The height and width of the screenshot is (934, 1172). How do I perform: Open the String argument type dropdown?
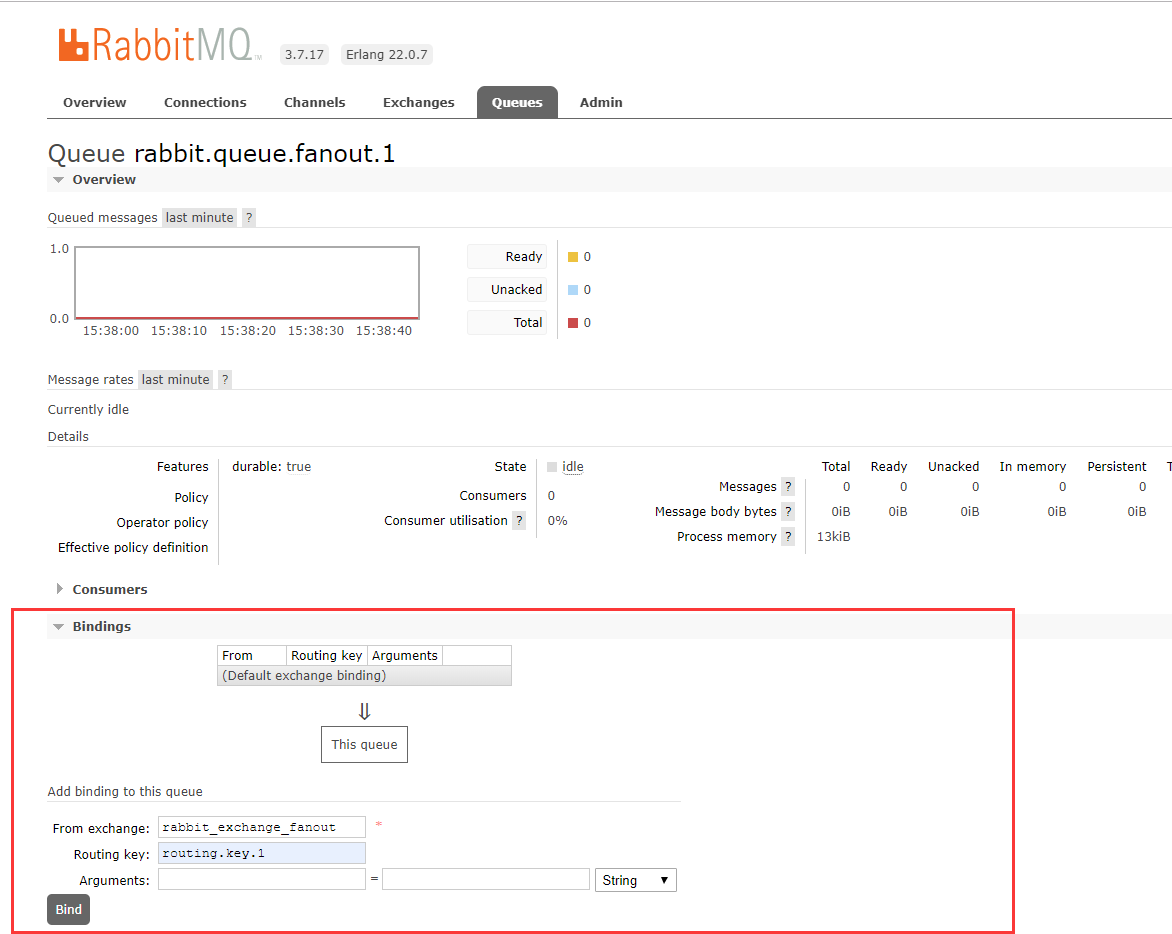(635, 880)
